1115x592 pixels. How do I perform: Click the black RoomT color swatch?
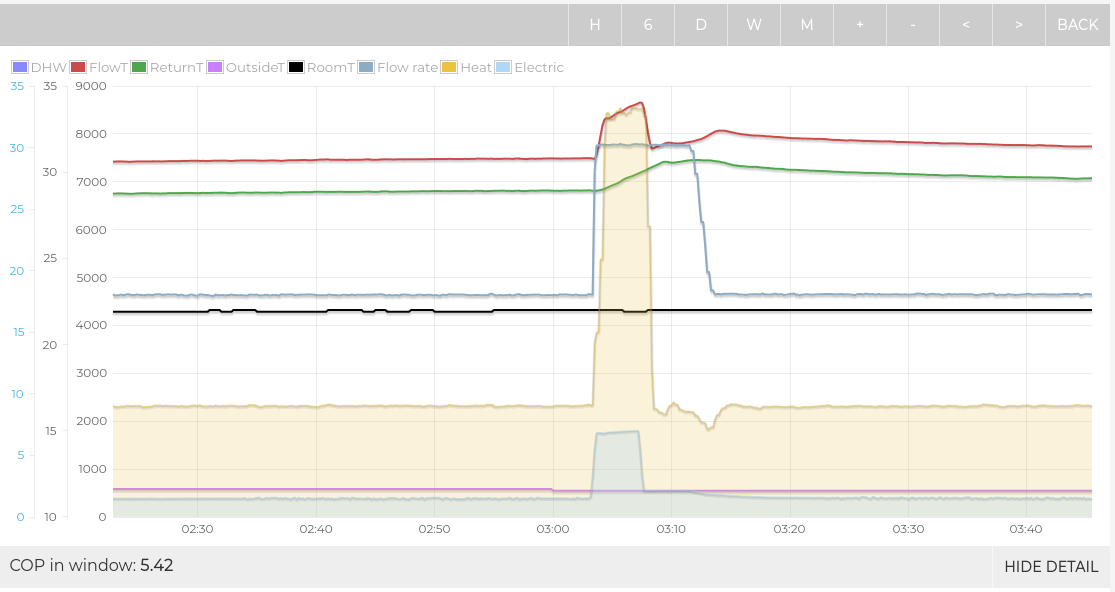[x=296, y=68]
